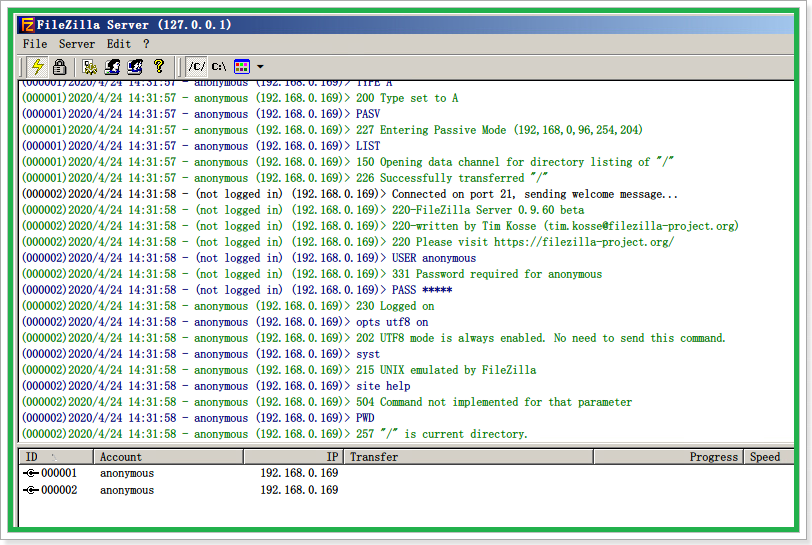Click the FileZilla logo in title bar
This screenshot has height=545, width=812.
click(27, 25)
